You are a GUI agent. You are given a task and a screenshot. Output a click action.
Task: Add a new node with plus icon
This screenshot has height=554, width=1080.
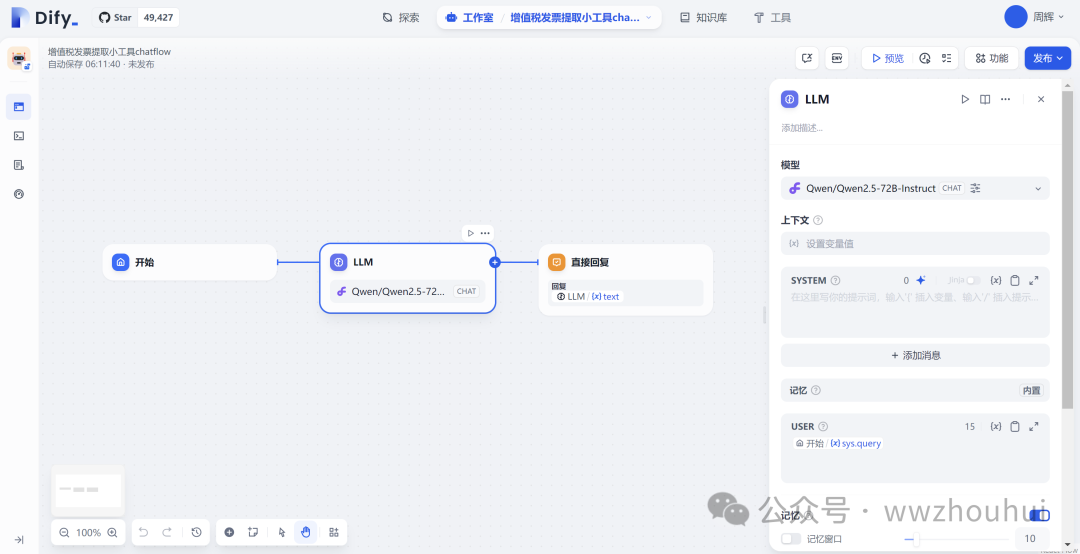229,532
